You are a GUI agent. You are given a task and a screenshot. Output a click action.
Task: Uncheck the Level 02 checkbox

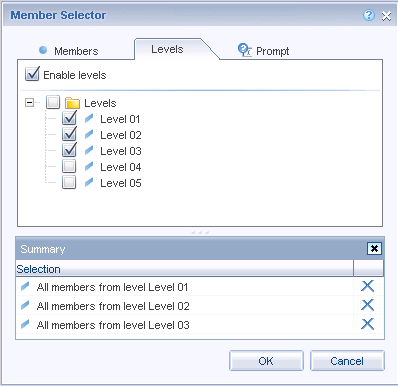pyautogui.click(x=69, y=134)
